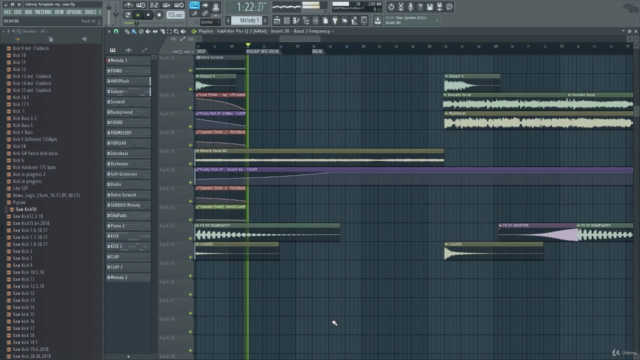
Task: Select the playlist select marquee tool
Action: pos(169,31)
